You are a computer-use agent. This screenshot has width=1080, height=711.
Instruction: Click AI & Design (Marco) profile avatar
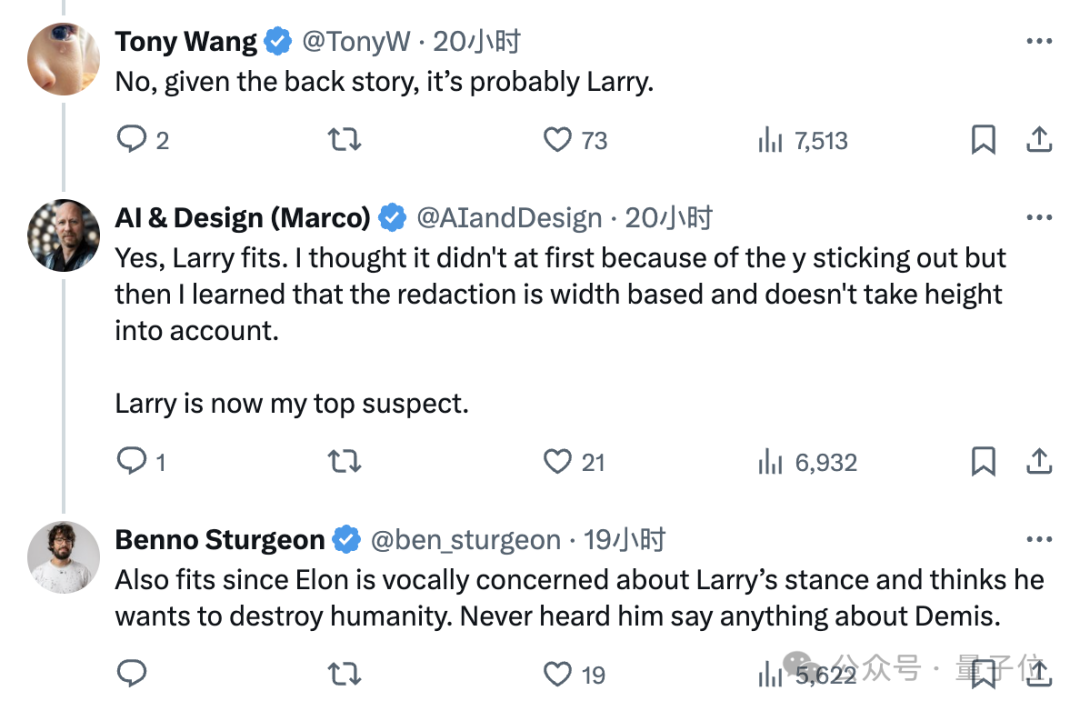pos(63,236)
